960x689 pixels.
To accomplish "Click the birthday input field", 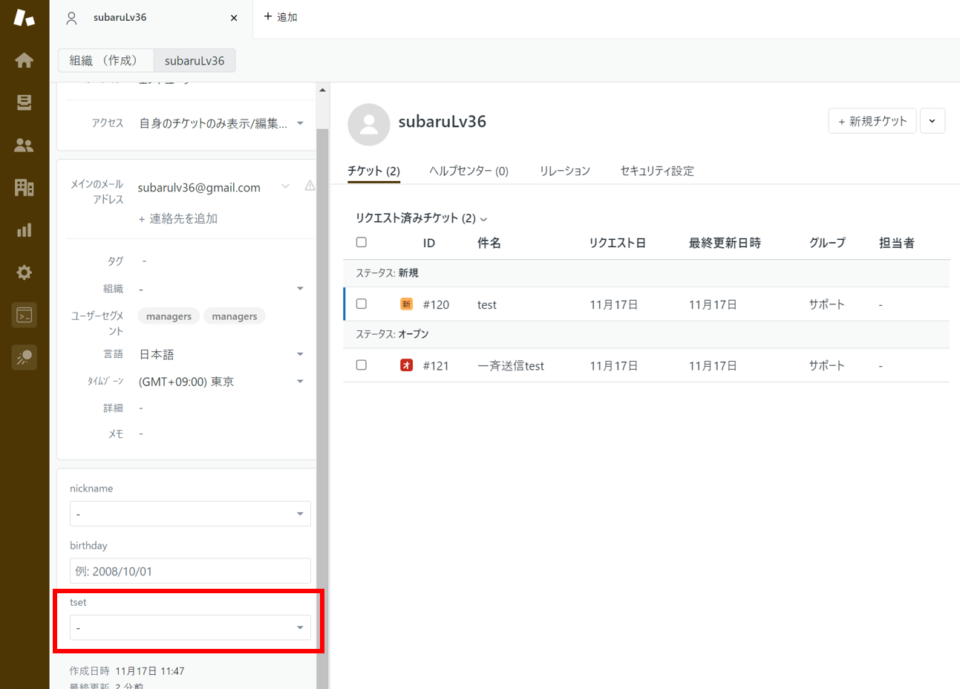I will 188,571.
